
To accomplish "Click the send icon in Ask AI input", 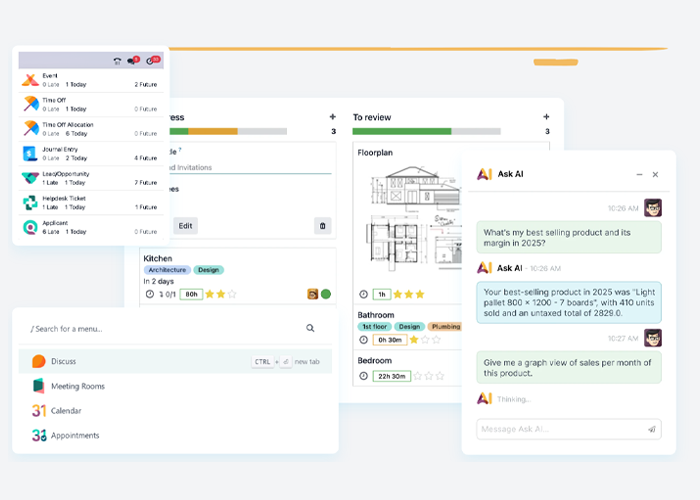I will click(651, 429).
